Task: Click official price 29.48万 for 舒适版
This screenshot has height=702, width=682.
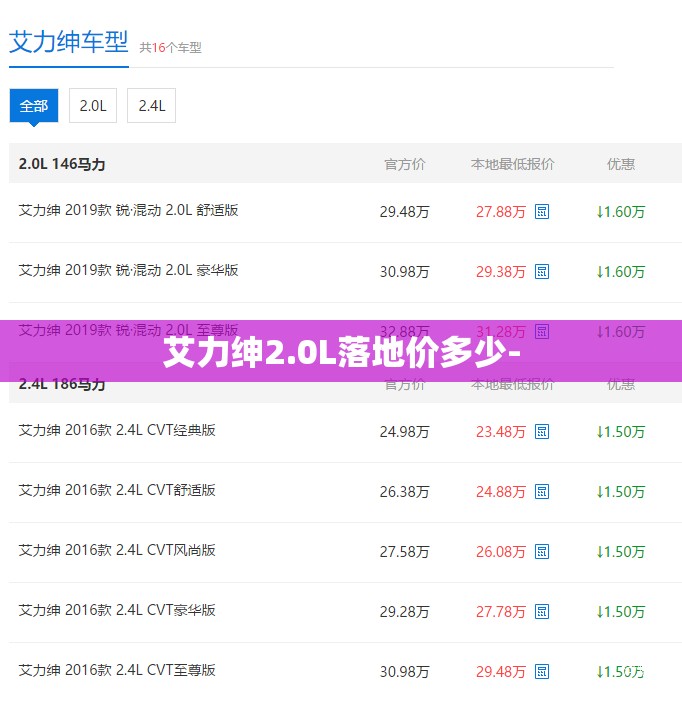Action: click(x=404, y=212)
